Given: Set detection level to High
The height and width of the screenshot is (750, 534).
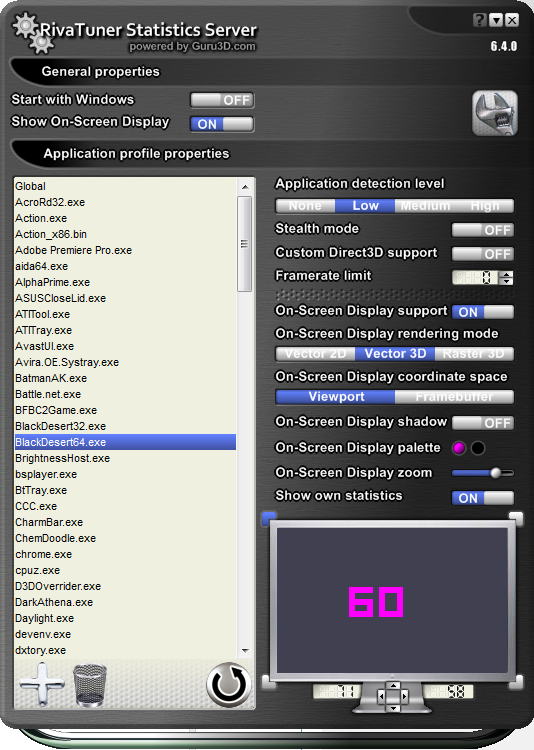Looking at the screenshot, I should (x=484, y=206).
